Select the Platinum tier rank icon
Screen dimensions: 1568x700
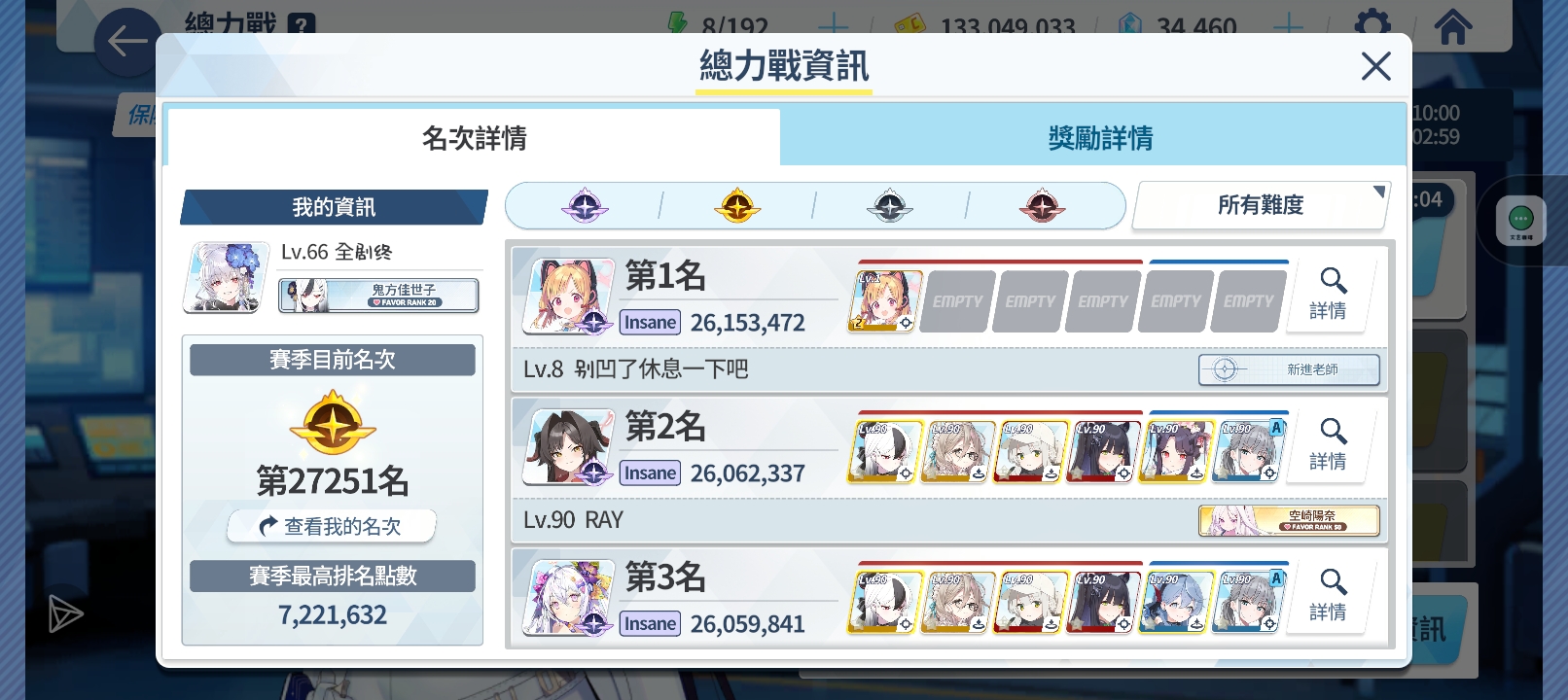(585, 206)
